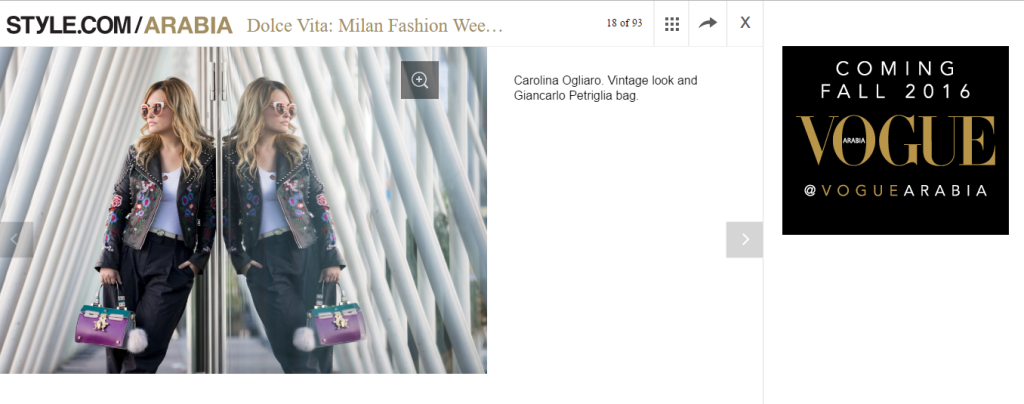Go back with the previous slide arrow
1024x404 pixels.
tap(16, 240)
